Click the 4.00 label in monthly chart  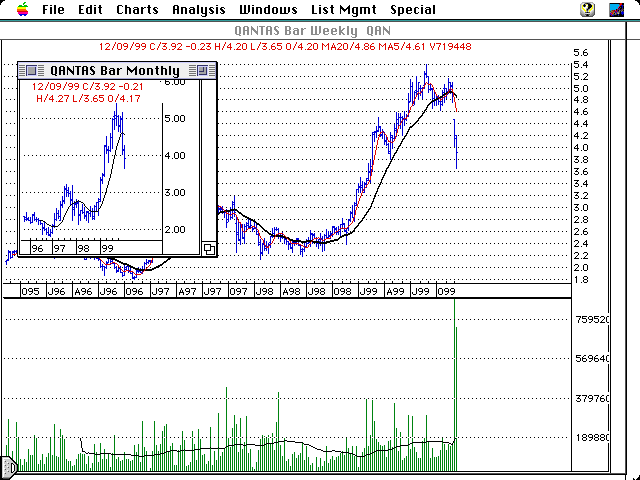click(175, 156)
